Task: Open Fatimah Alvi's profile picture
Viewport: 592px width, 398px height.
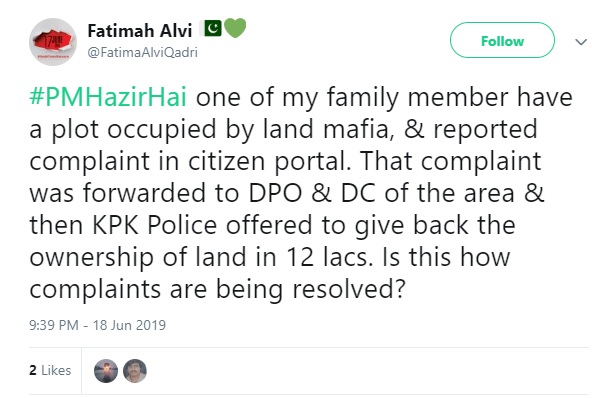Action: [53, 42]
